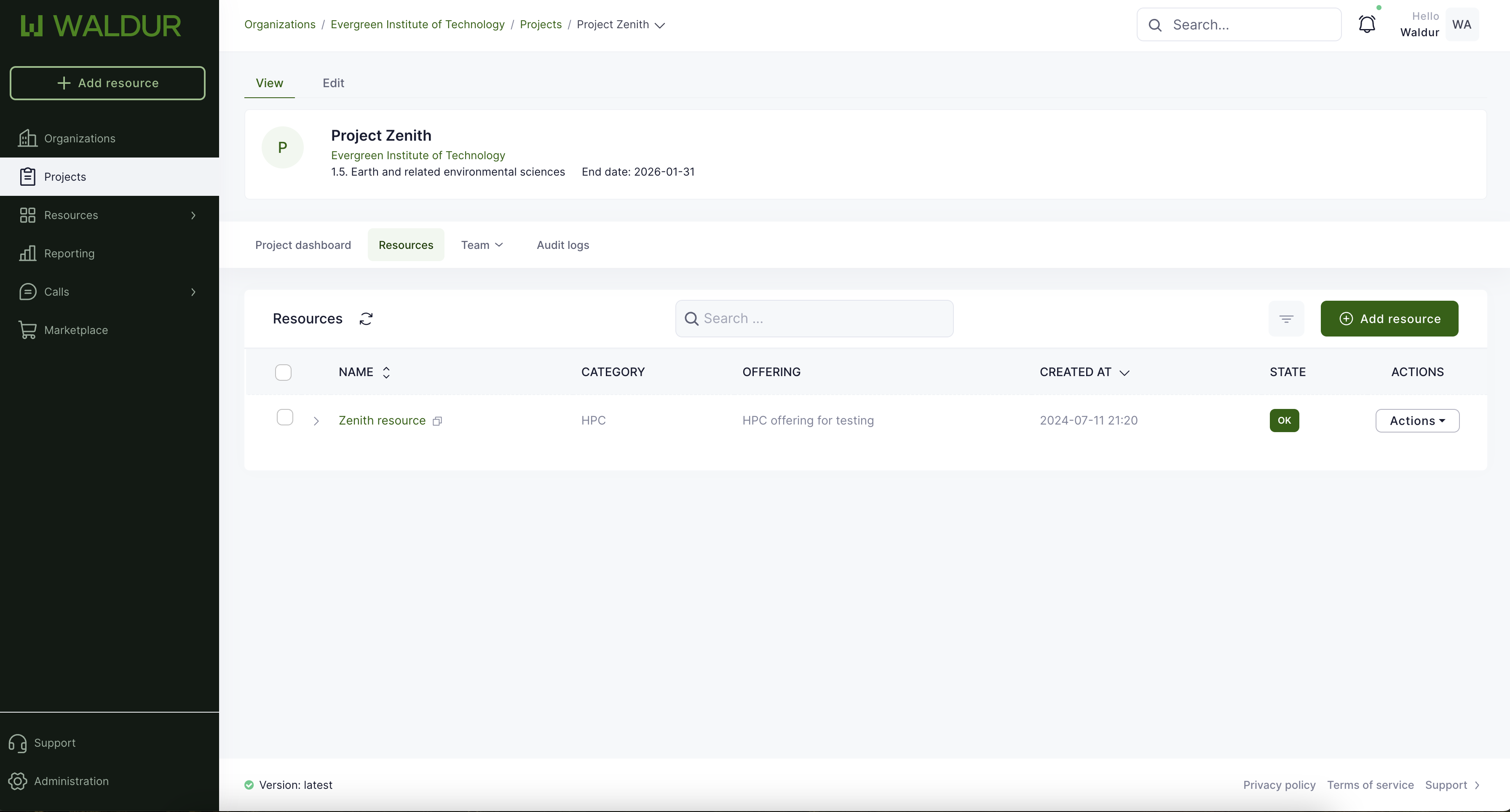Expand the Team dropdown tab
The image size is (1510, 812).
click(x=482, y=245)
